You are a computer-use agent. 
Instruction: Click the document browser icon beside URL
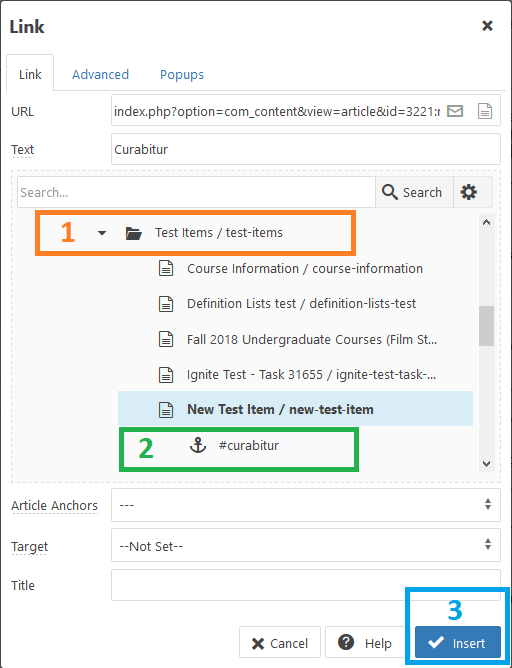tap(485, 111)
